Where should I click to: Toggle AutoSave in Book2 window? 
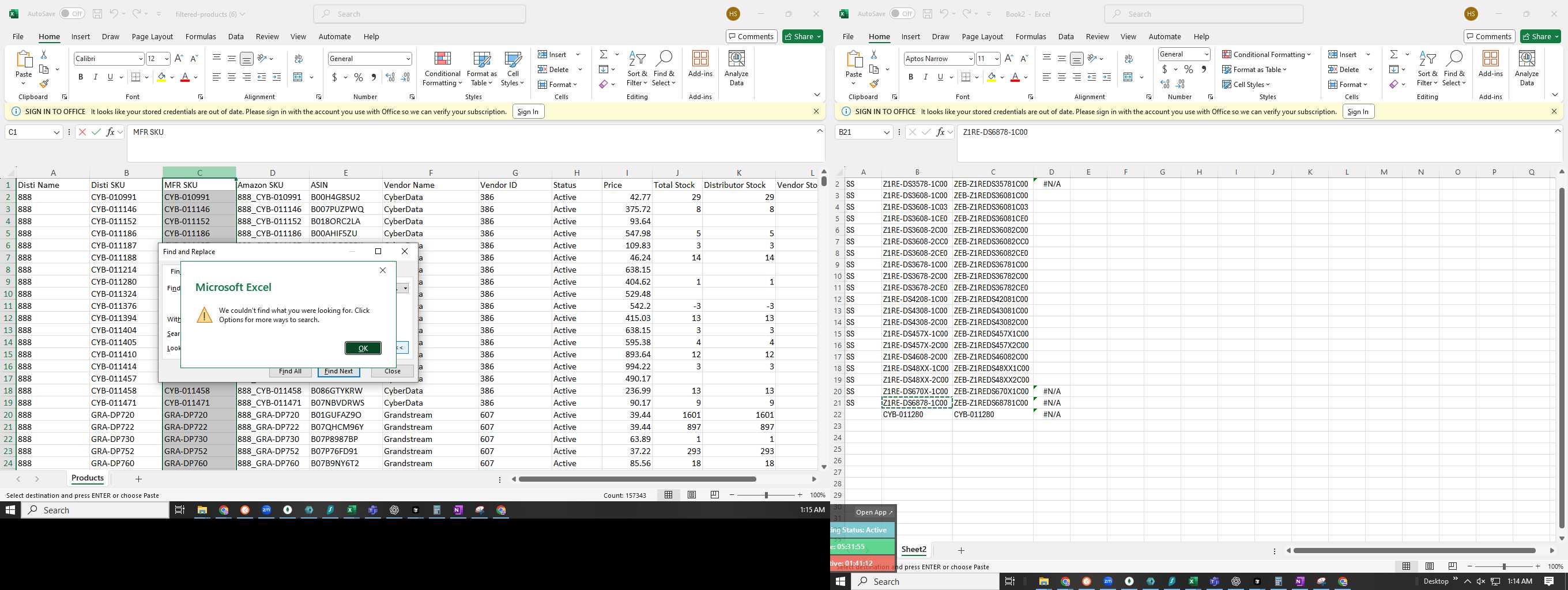coord(902,13)
